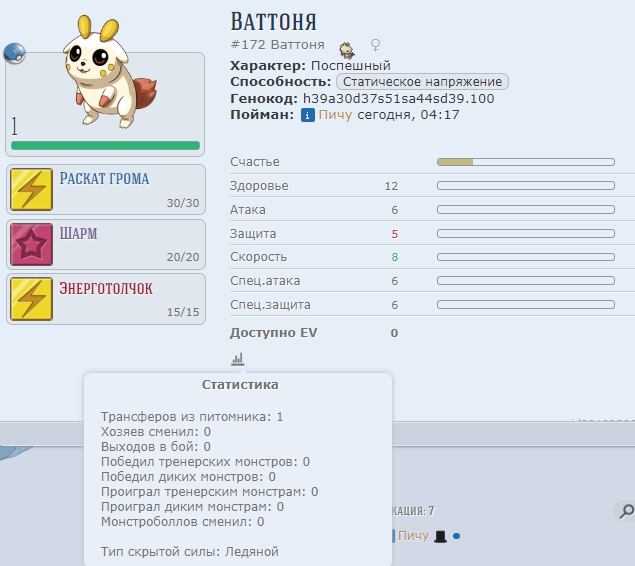635x566 pixels.
Task: Open trainer Пичу link in Пойман row
Action: (335, 115)
